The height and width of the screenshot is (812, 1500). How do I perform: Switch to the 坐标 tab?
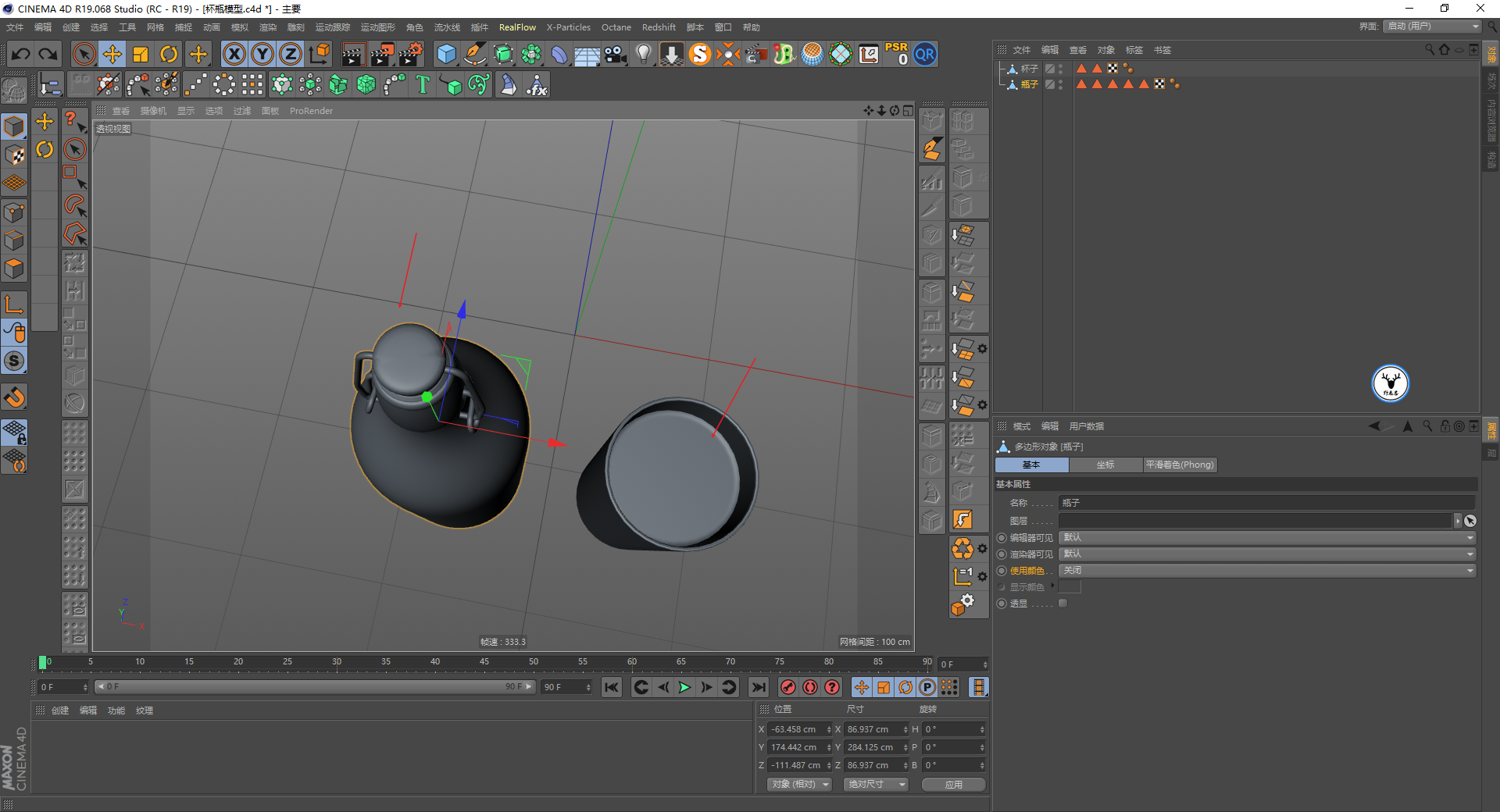coord(1105,465)
